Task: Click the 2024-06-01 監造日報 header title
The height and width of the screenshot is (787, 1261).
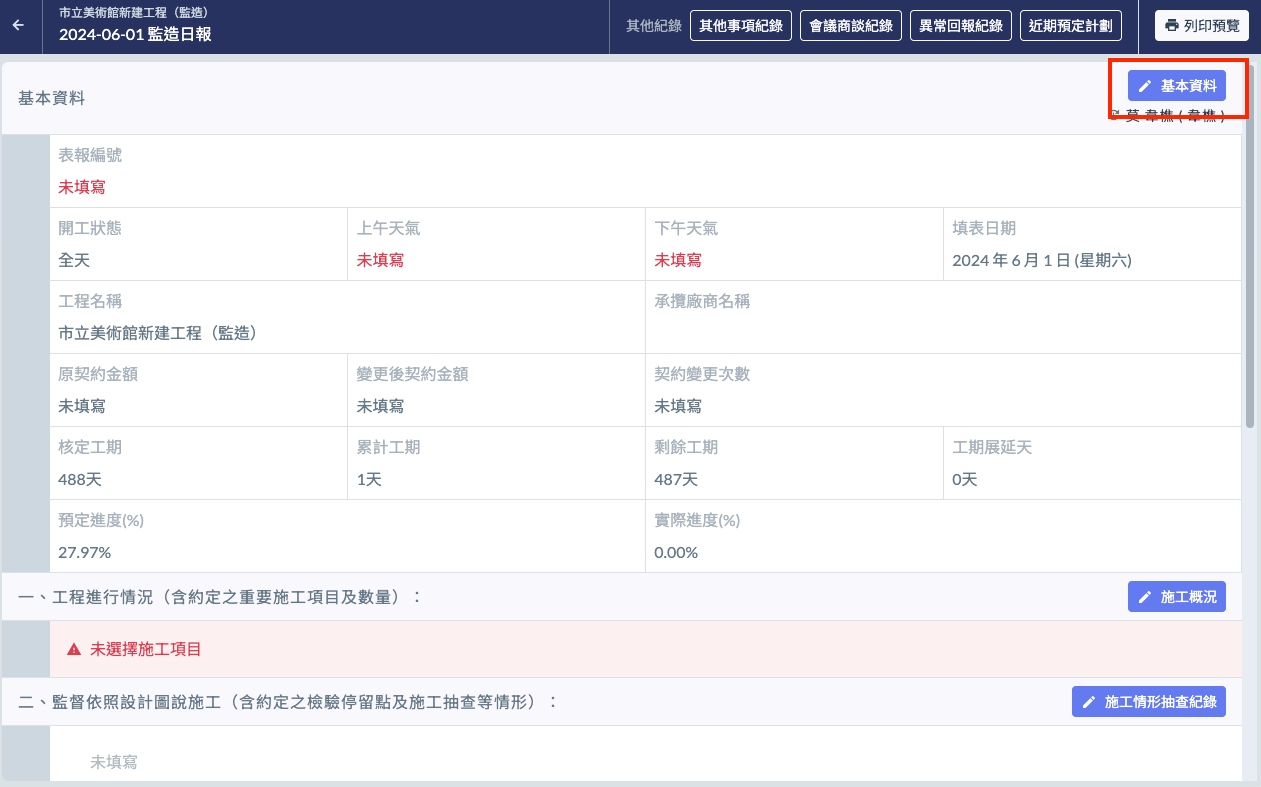Action: coord(135,35)
